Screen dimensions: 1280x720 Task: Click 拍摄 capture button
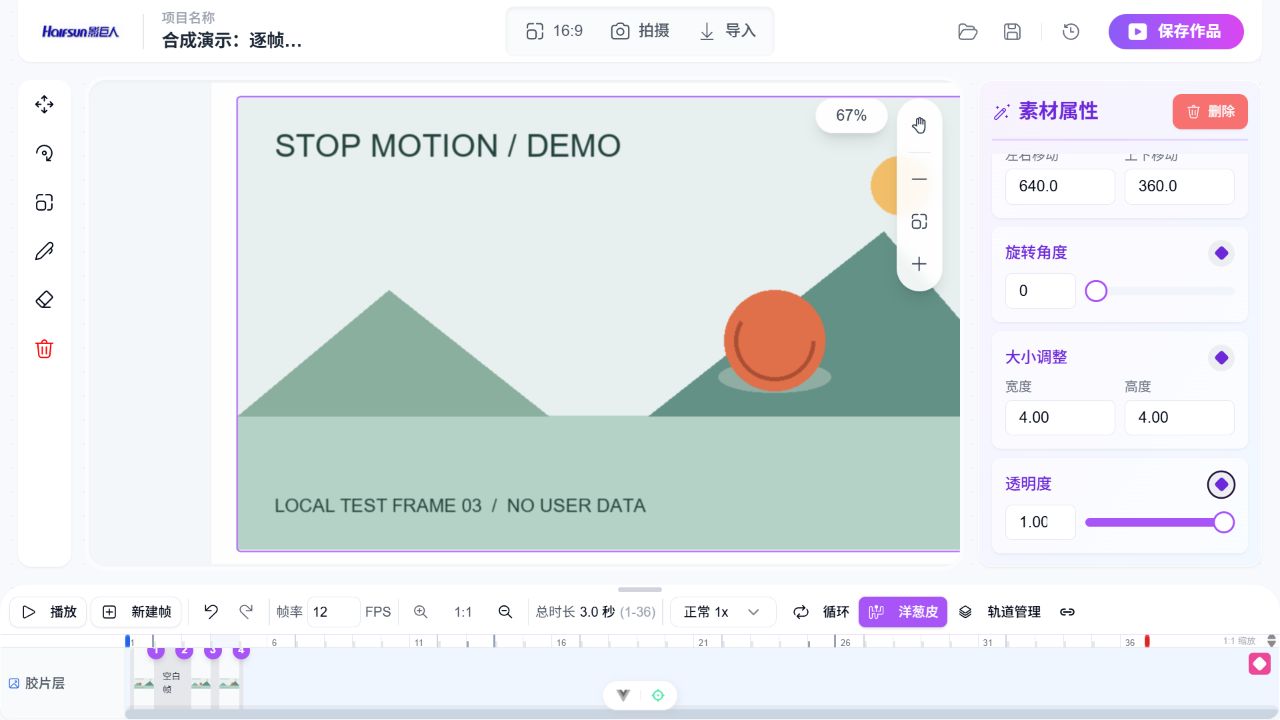coord(640,31)
